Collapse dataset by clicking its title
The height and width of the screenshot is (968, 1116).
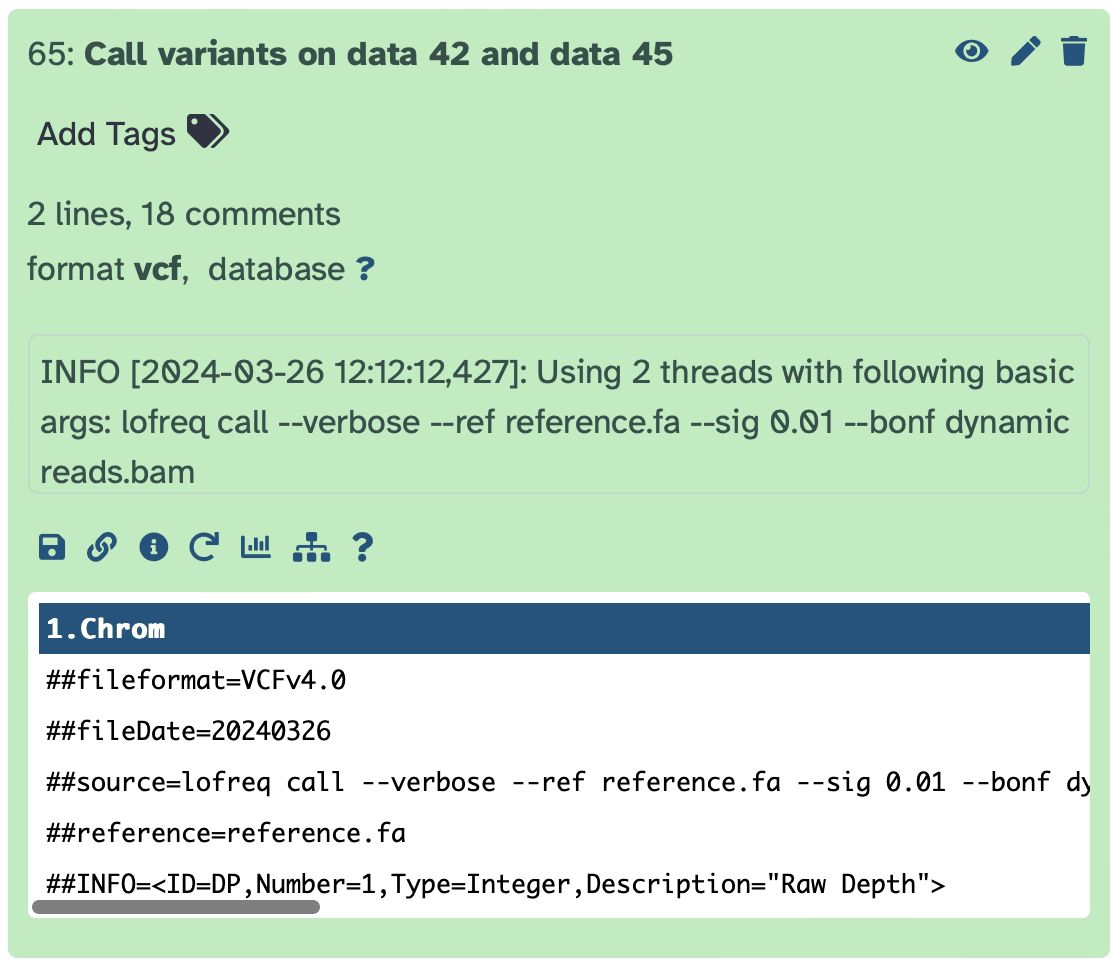pos(378,54)
